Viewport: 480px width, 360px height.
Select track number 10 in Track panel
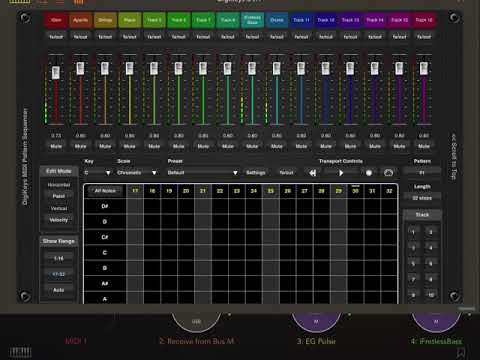(431, 295)
